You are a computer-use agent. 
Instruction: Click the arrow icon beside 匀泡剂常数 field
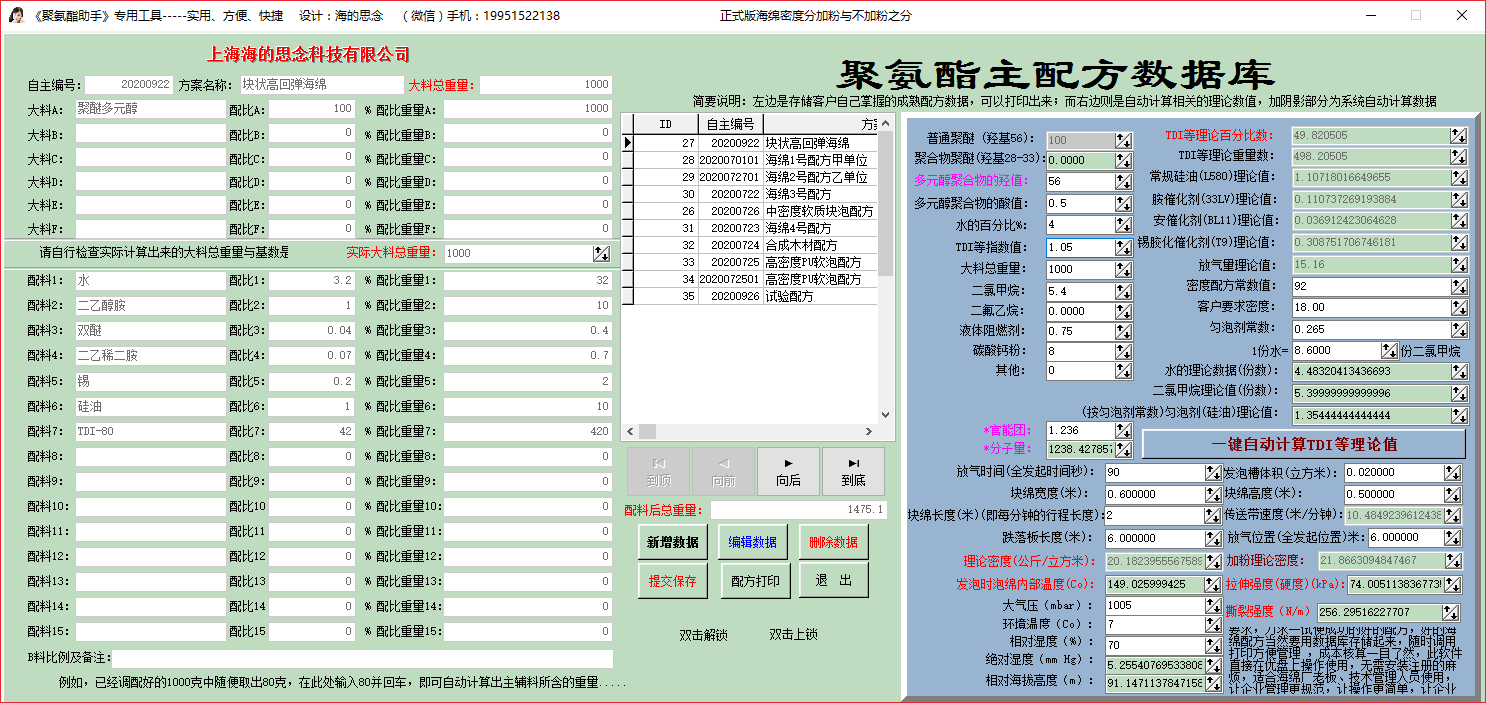click(1459, 329)
